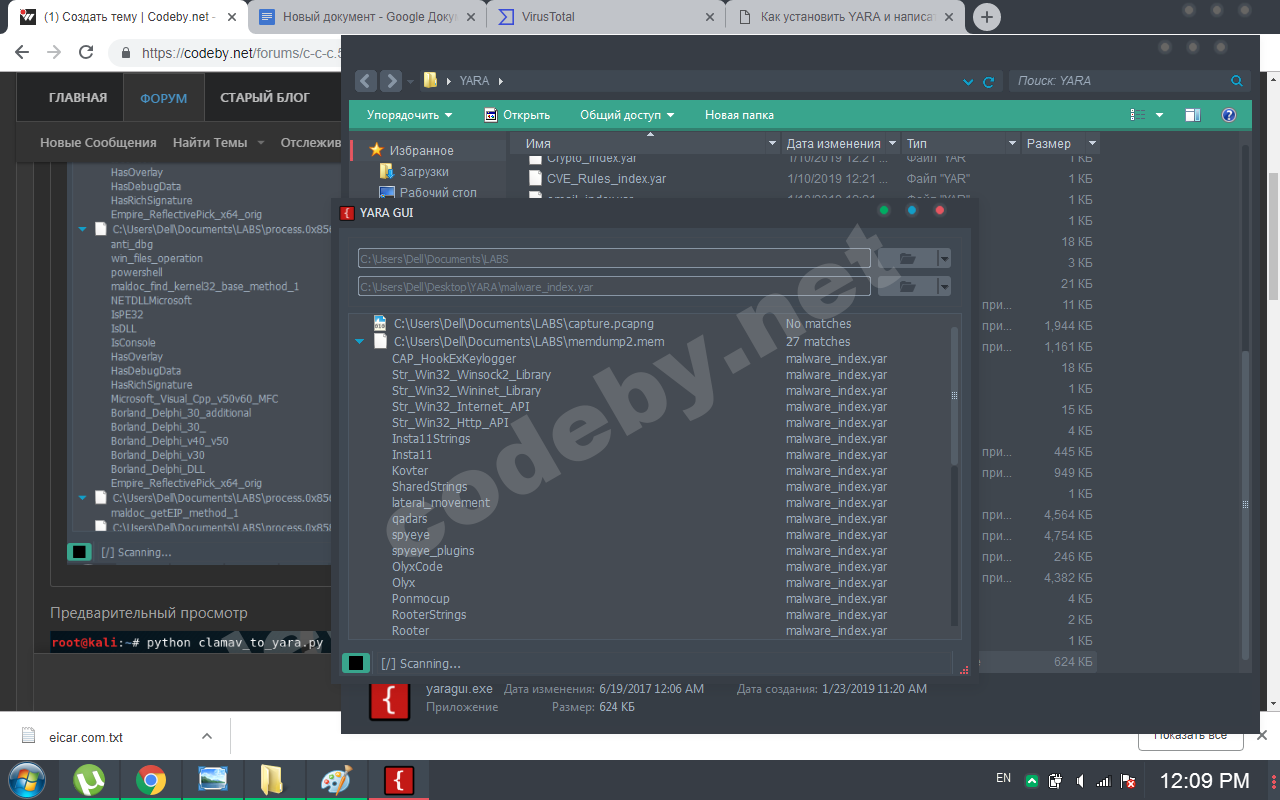Open the Windows Start menu

(x=27, y=781)
